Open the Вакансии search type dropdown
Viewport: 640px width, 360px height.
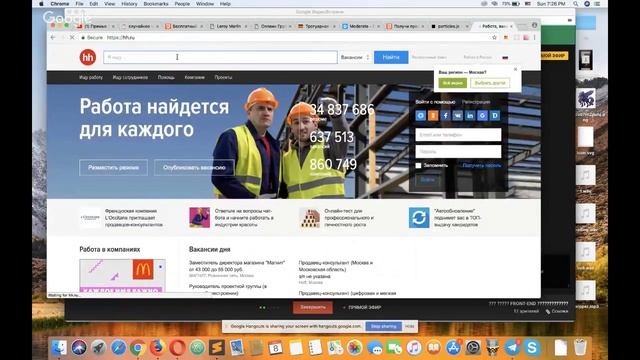(x=355, y=57)
